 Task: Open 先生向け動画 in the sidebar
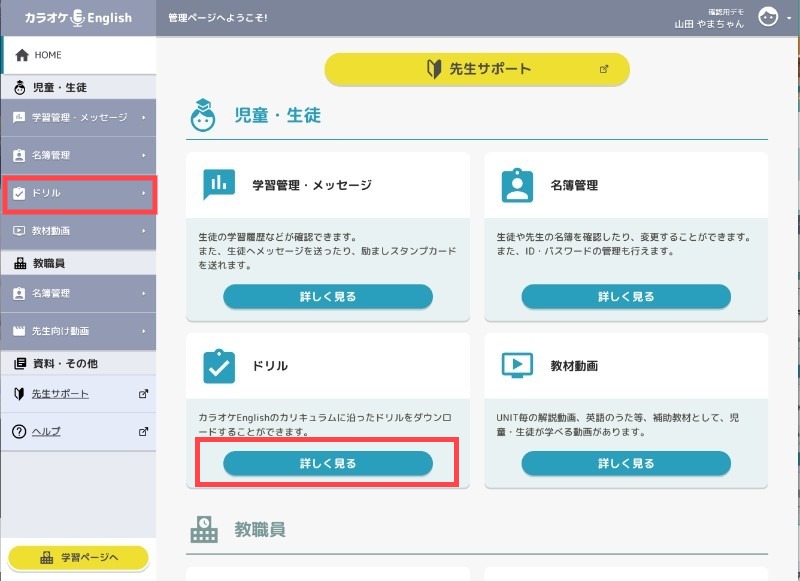[79, 332]
